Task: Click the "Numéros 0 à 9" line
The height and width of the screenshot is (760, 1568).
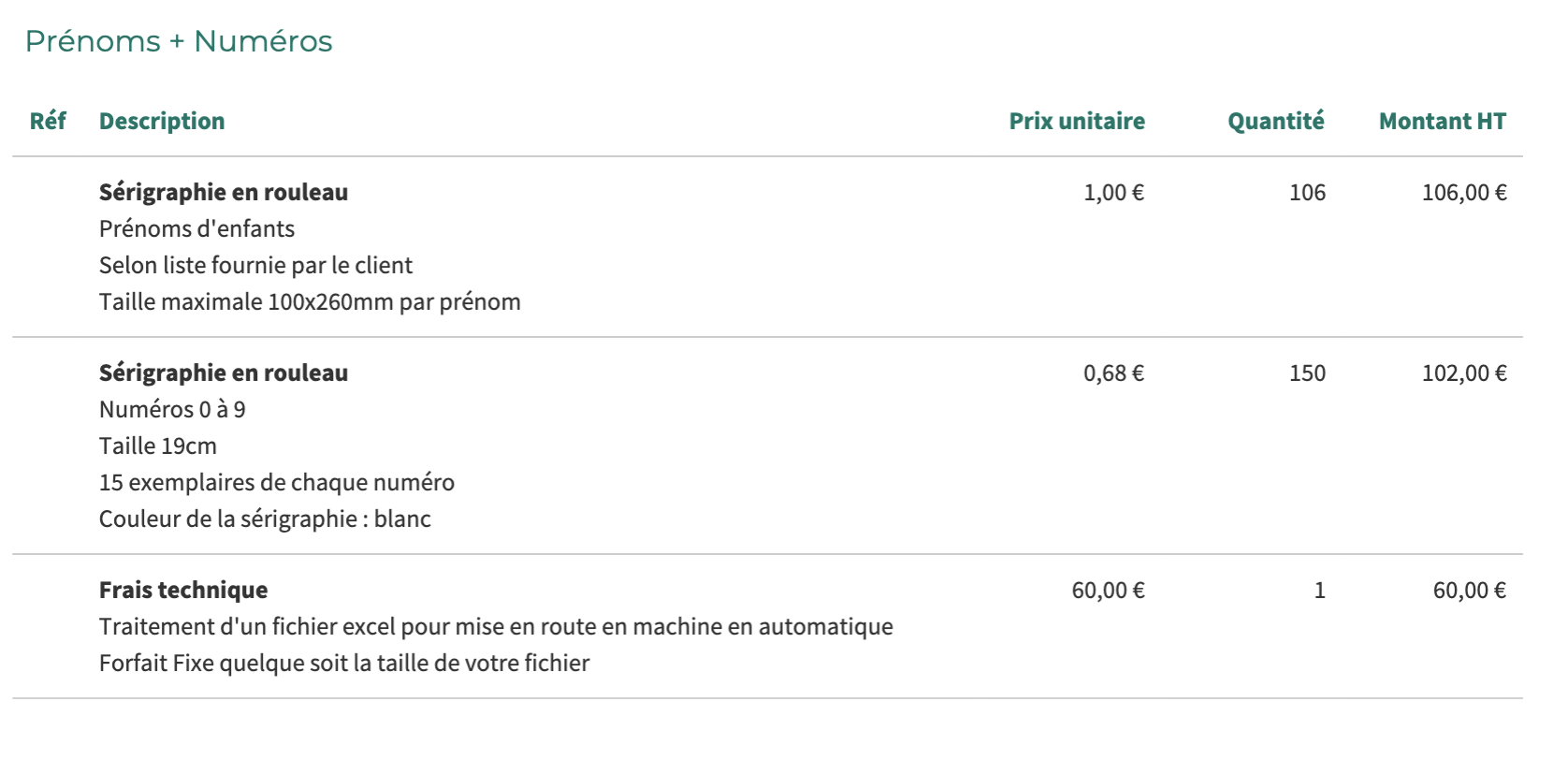Action: coord(172,409)
